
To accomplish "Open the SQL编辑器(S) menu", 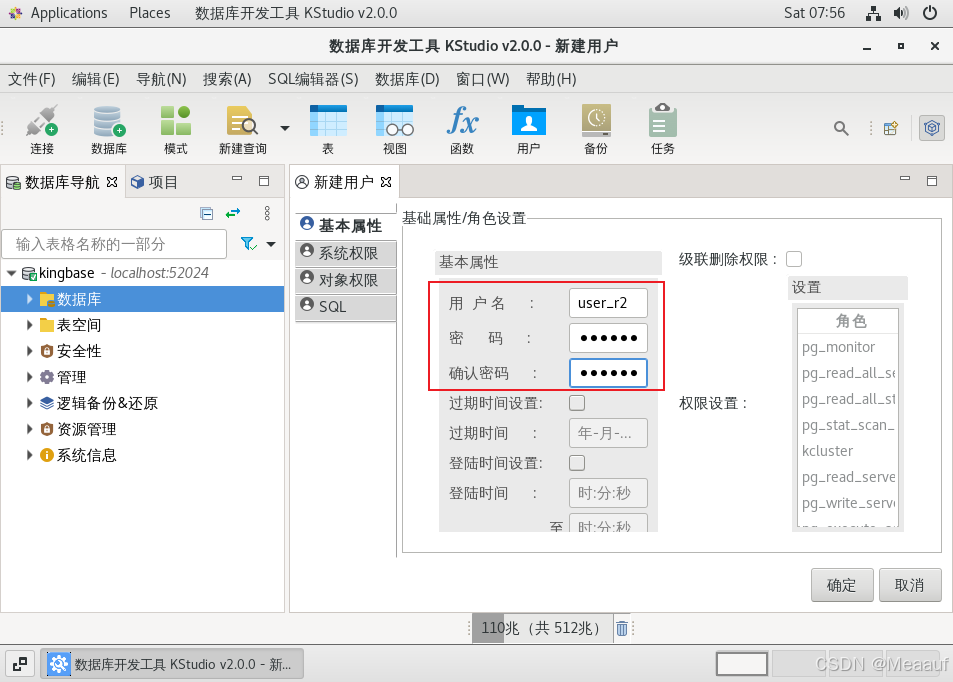I will point(313,79).
